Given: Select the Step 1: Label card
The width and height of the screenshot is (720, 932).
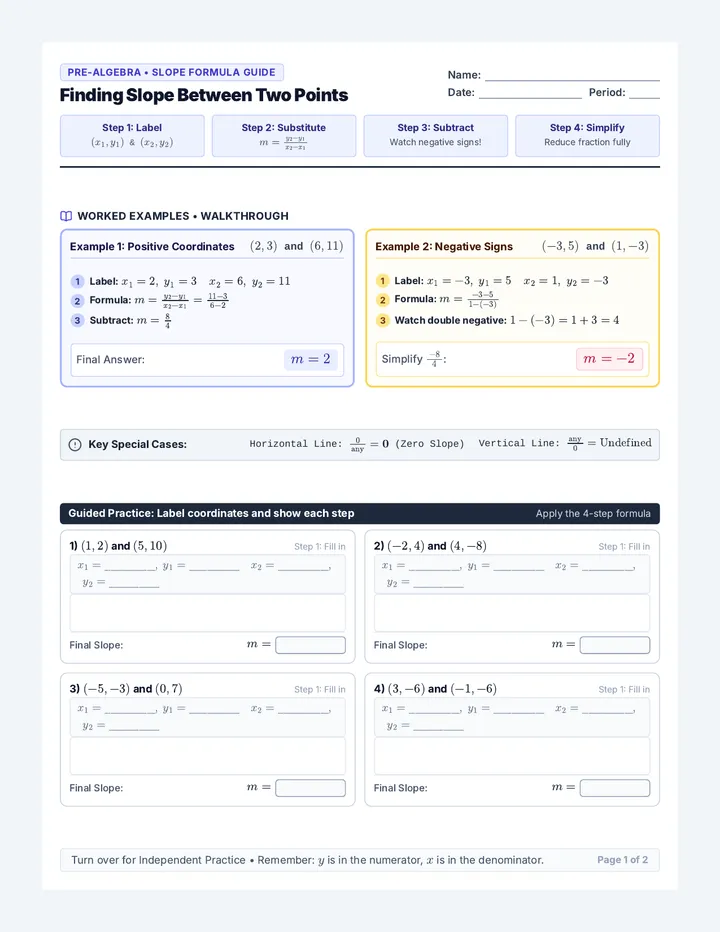Looking at the screenshot, I should [132, 136].
